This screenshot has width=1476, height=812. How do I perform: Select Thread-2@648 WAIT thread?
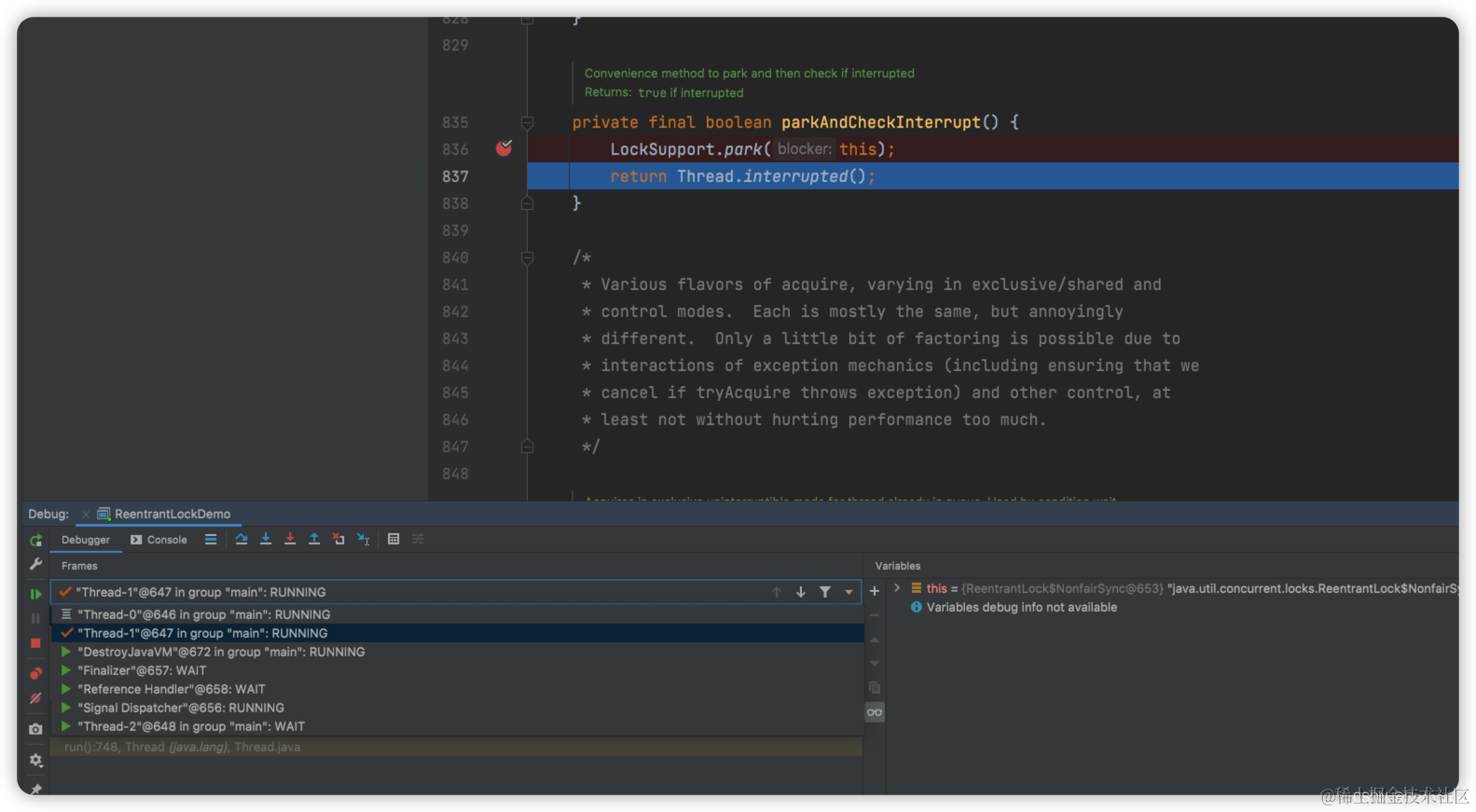pyautogui.click(x=457, y=726)
